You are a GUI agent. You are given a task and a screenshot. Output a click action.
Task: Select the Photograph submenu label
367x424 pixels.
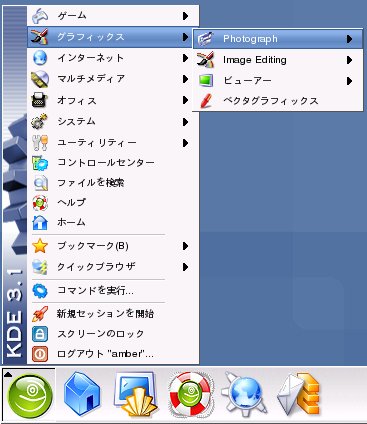click(250, 39)
